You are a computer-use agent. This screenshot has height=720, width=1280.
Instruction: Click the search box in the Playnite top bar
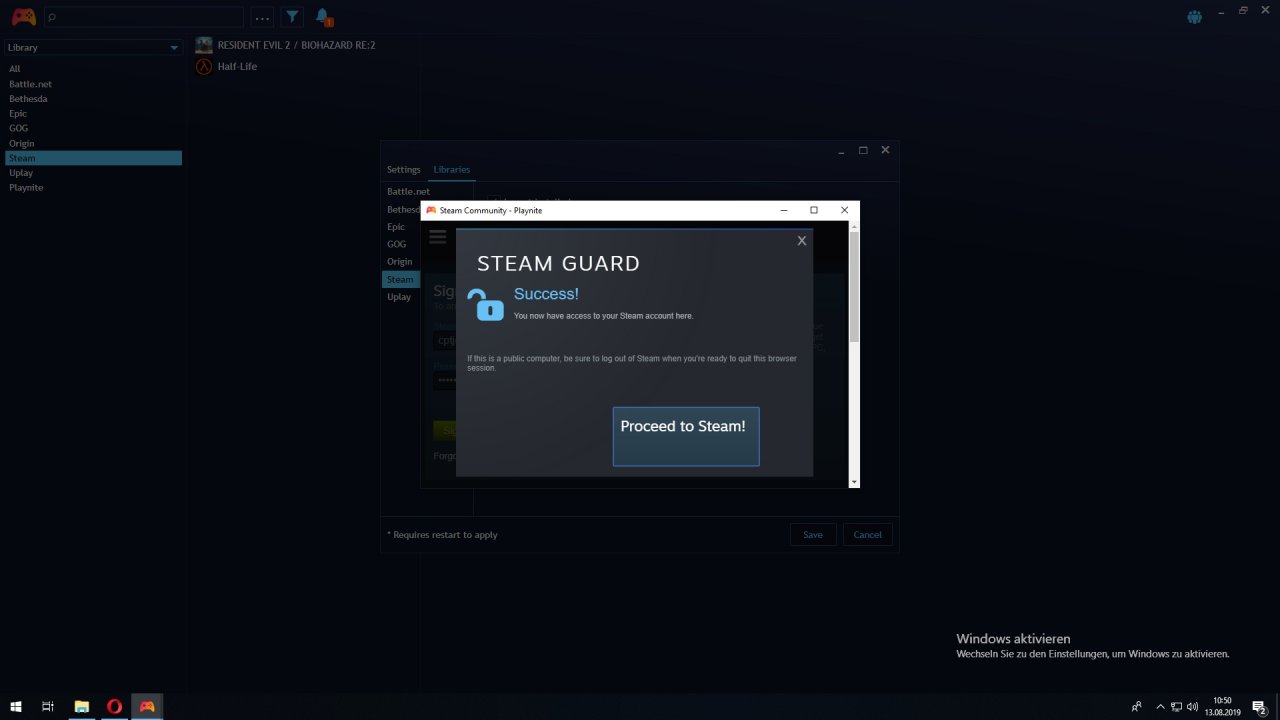[x=144, y=17]
